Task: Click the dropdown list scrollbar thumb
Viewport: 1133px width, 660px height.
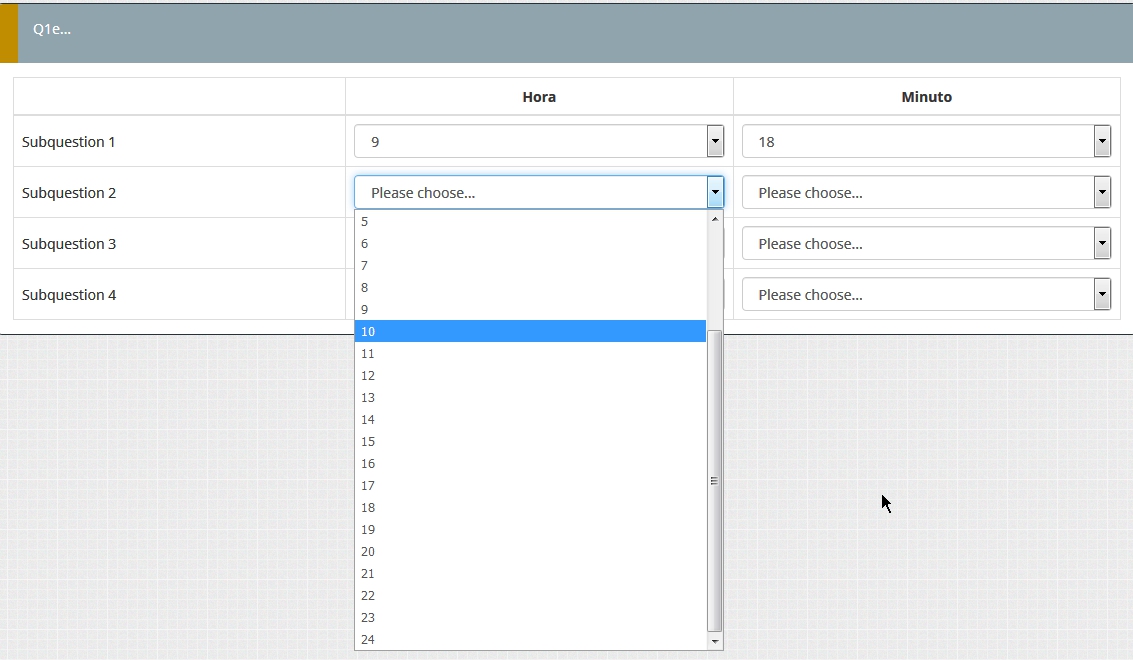Action: click(x=714, y=480)
